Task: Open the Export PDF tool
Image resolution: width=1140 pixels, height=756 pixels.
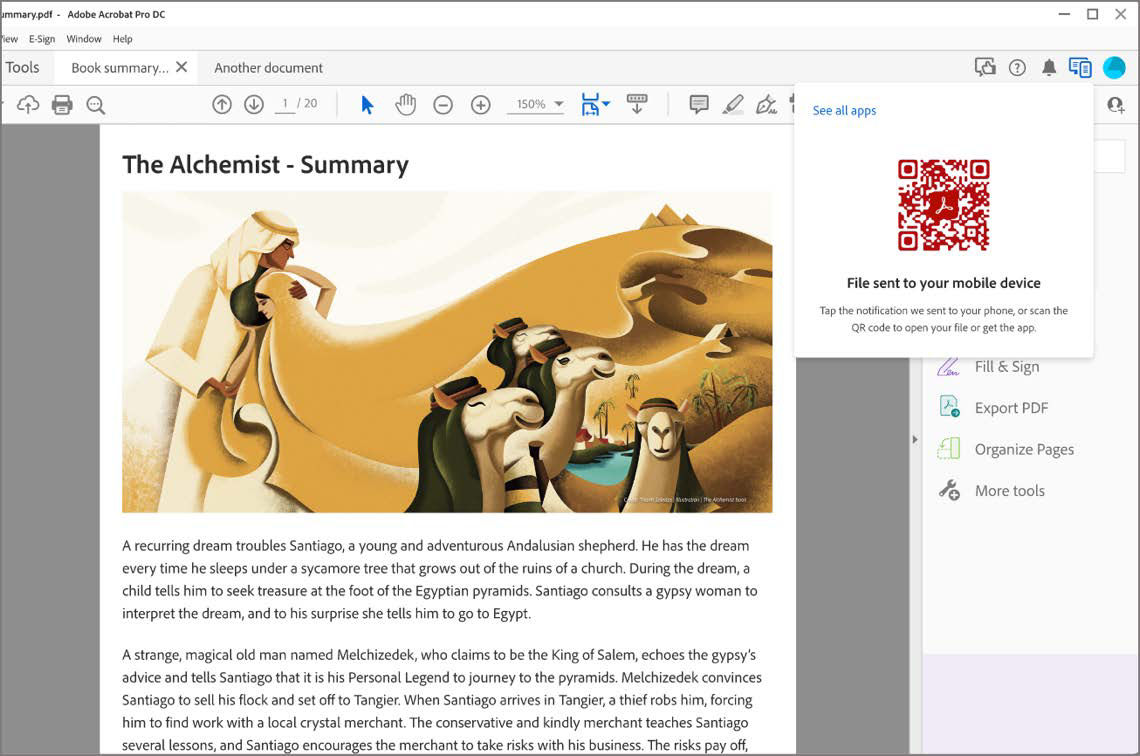Action: click(x=1011, y=408)
